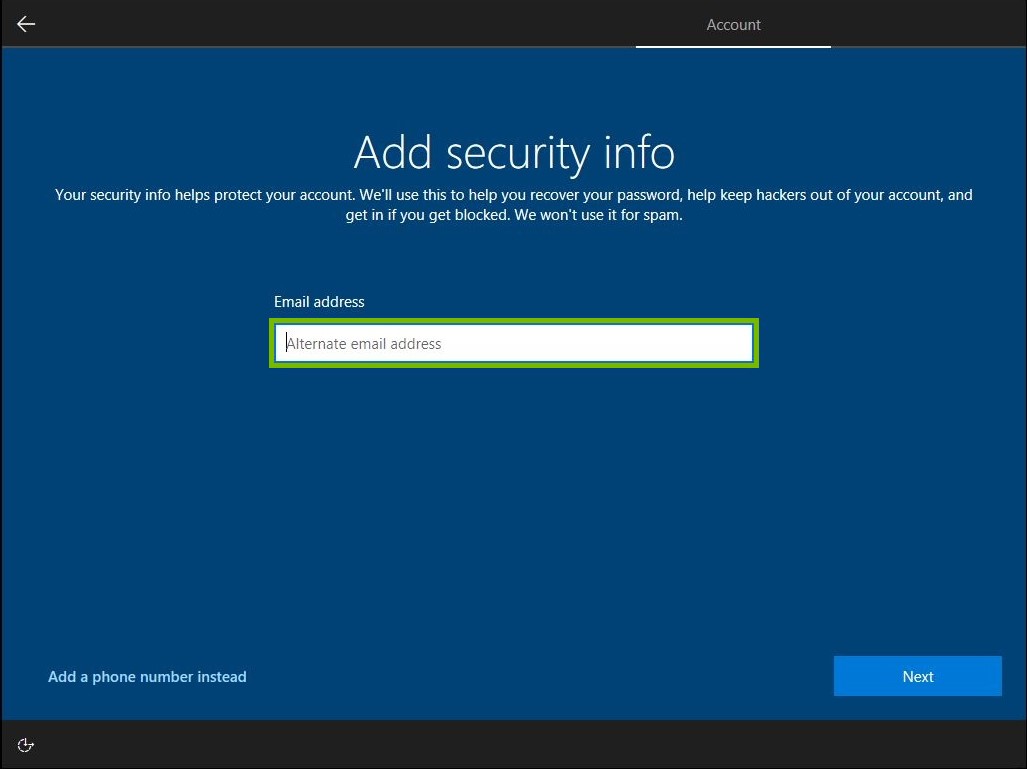Click the Add security info heading
1027x769 pixels.
pyautogui.click(x=514, y=153)
